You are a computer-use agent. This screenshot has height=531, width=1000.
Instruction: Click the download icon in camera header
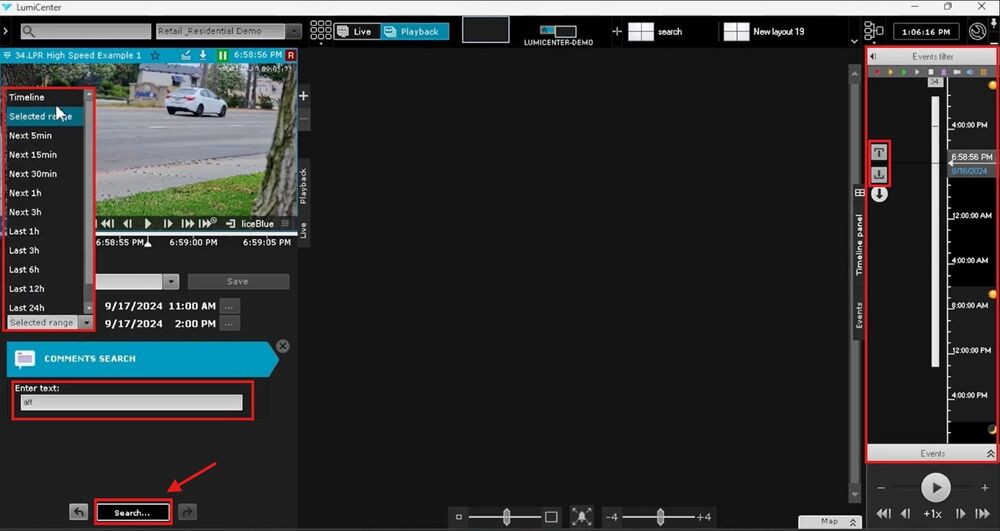(x=203, y=55)
